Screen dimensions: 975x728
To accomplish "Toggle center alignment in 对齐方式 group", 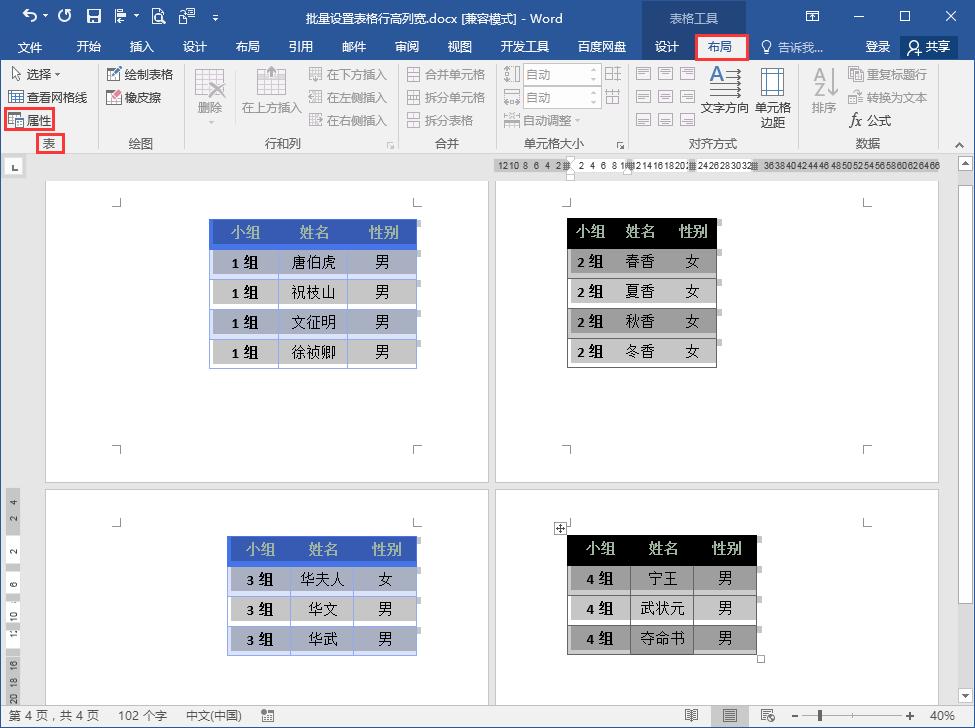I will [x=664, y=97].
